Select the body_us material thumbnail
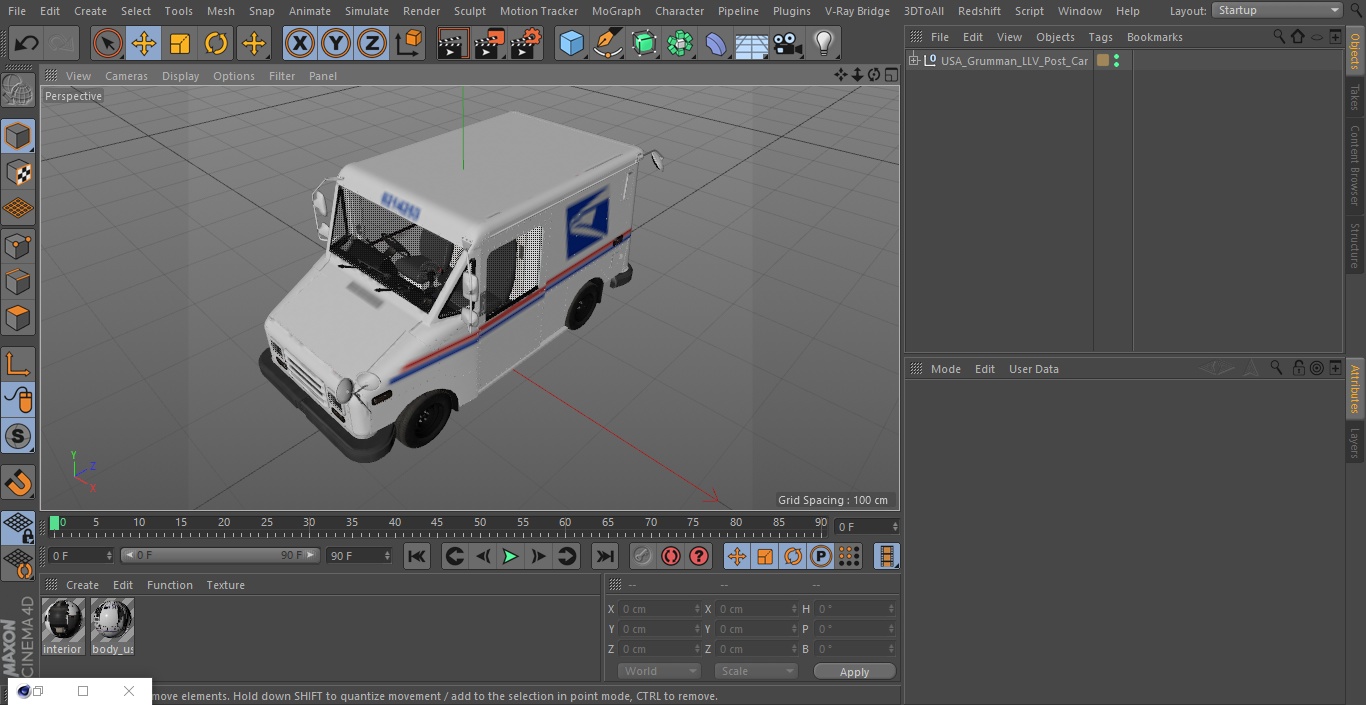1366x705 pixels. click(x=112, y=622)
